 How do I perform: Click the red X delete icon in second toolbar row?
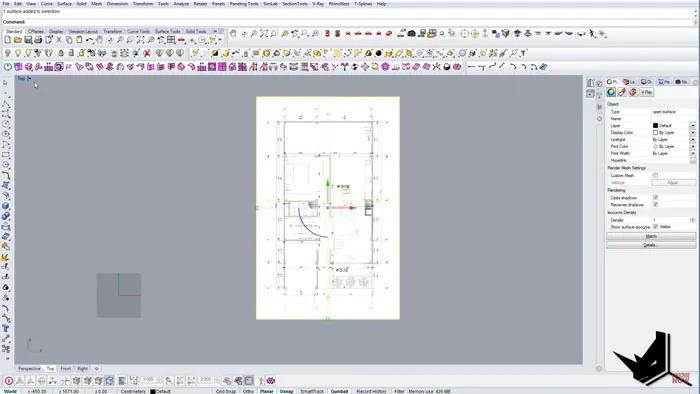(x=147, y=53)
